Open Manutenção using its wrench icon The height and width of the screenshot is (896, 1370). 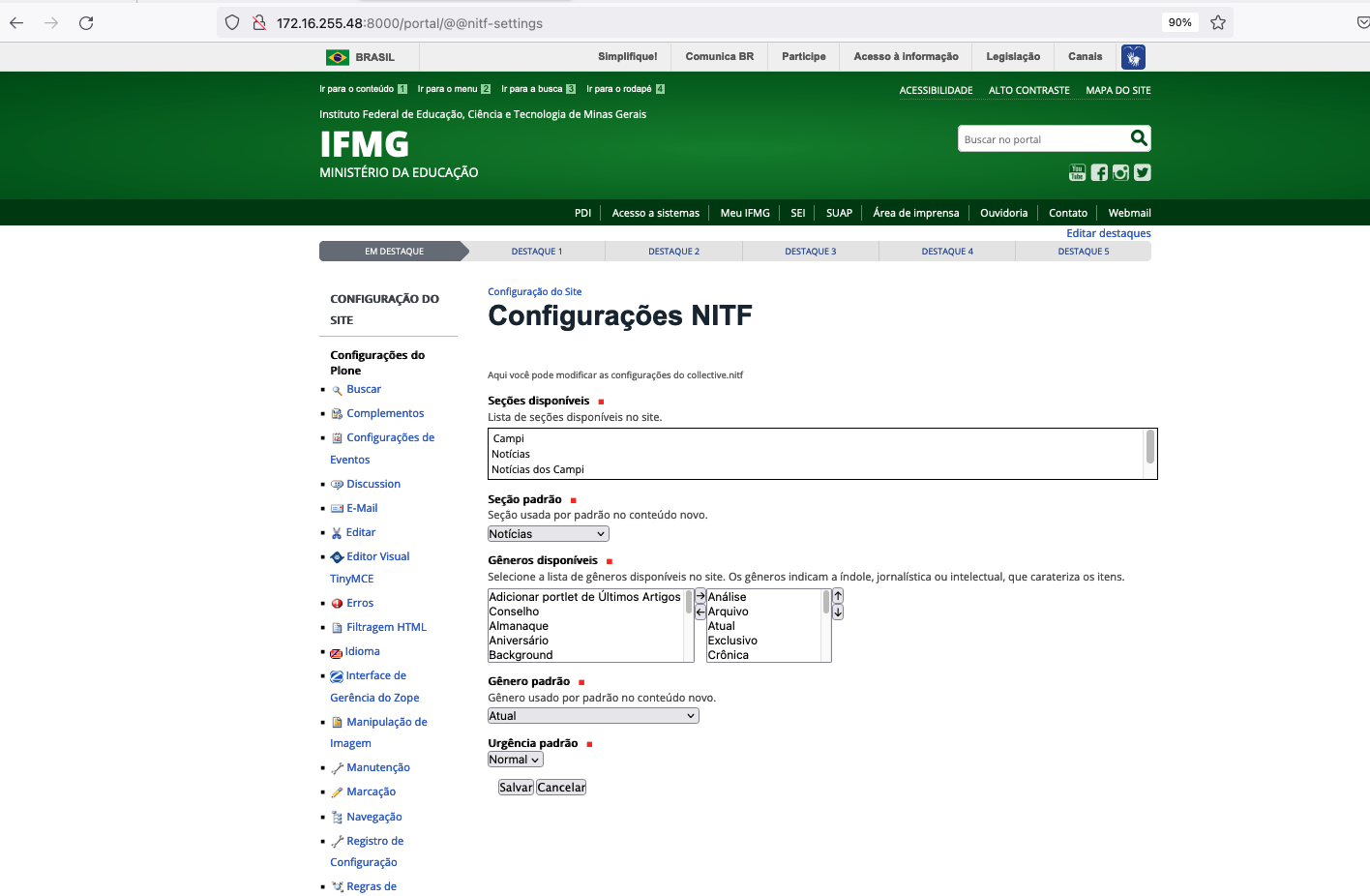338,767
